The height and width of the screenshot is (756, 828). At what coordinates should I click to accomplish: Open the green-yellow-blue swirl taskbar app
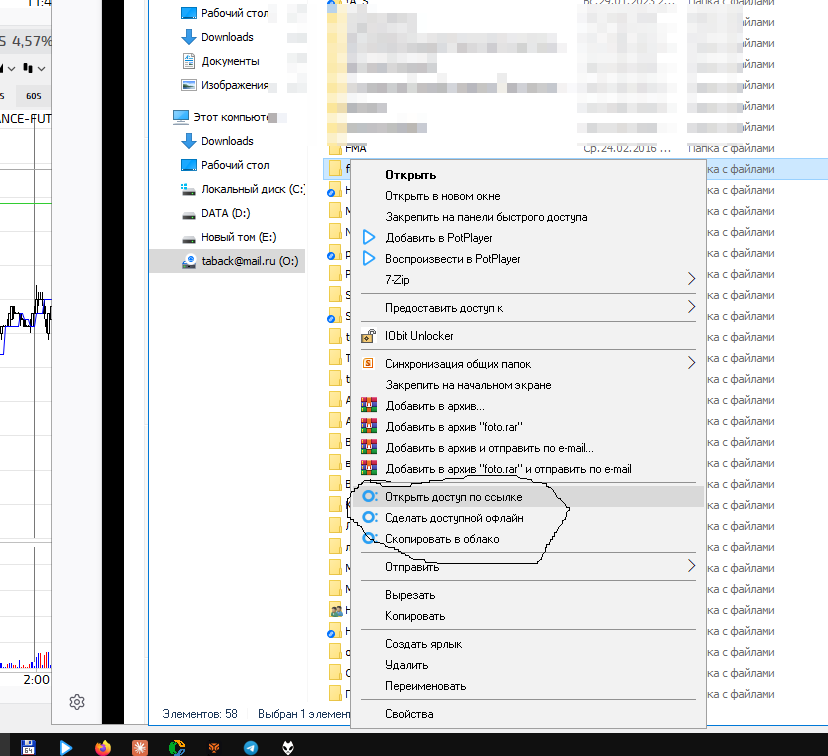point(177,748)
